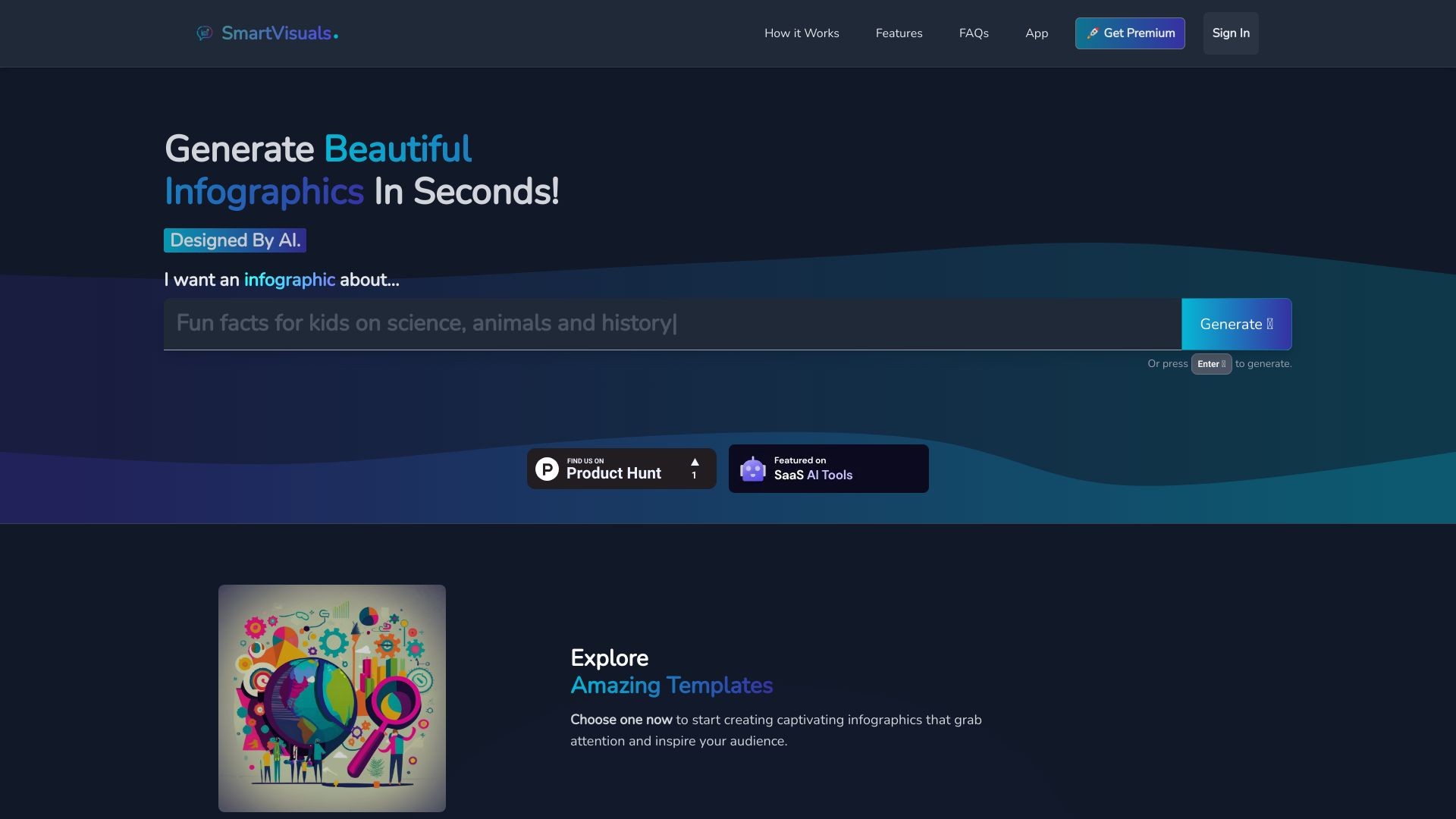This screenshot has height=819, width=1456.
Task: Click the SmartVisuals brand name text
Action: (276, 33)
